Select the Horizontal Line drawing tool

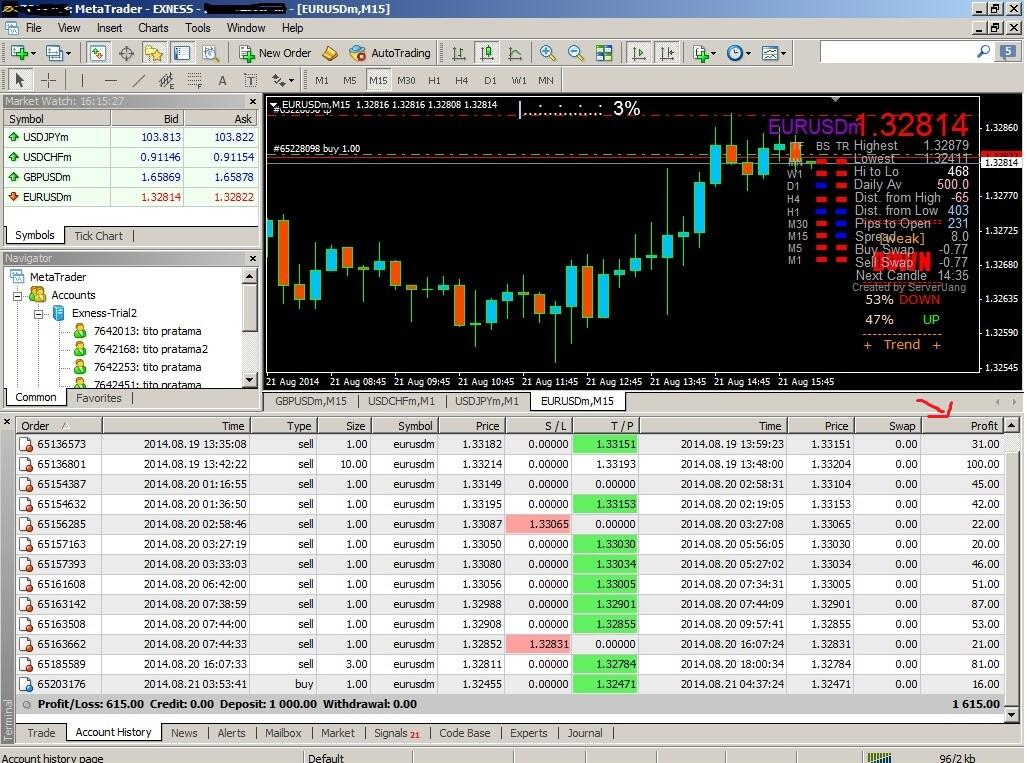[111, 81]
